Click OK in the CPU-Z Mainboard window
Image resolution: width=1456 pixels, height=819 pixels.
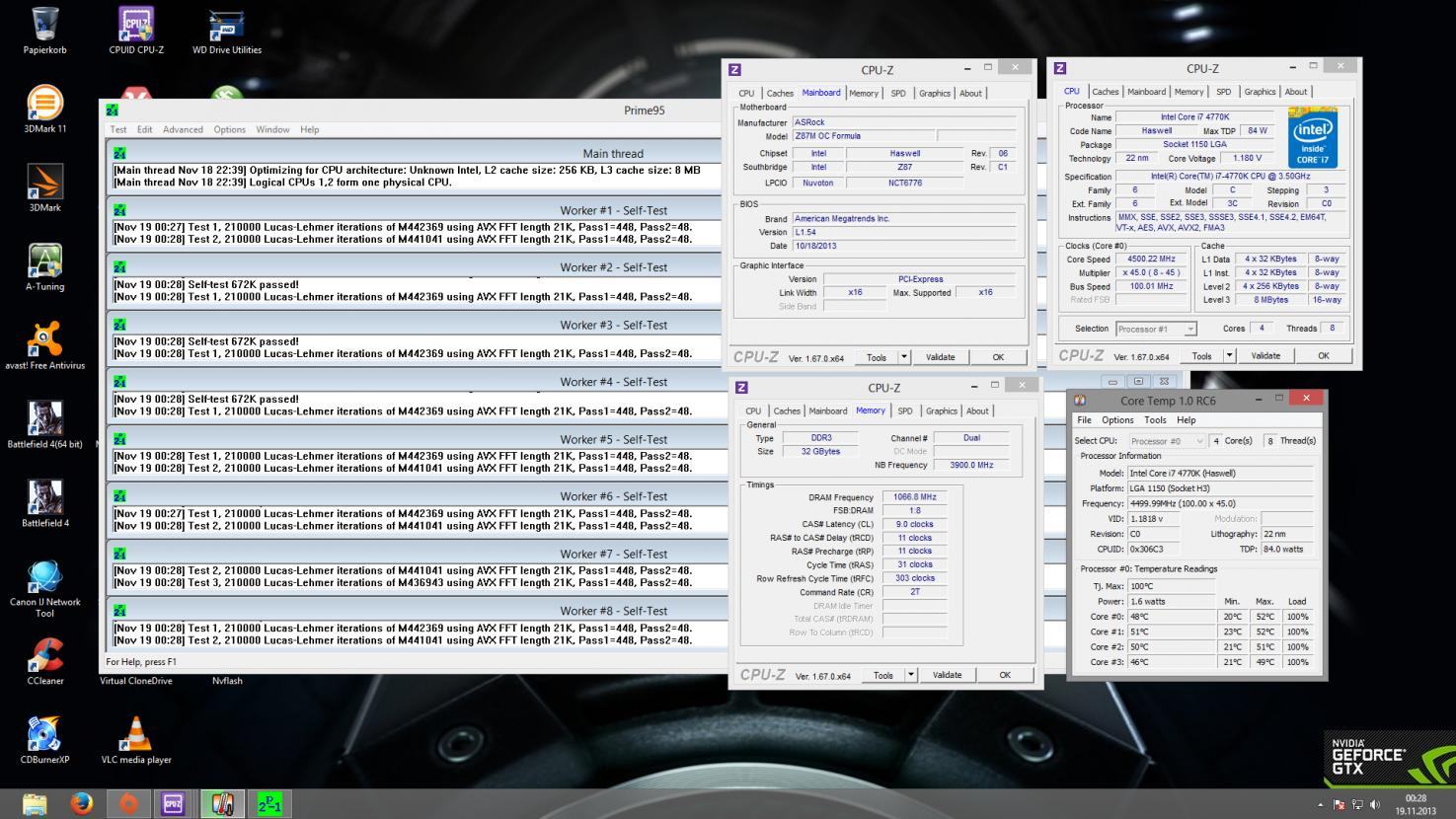998,357
